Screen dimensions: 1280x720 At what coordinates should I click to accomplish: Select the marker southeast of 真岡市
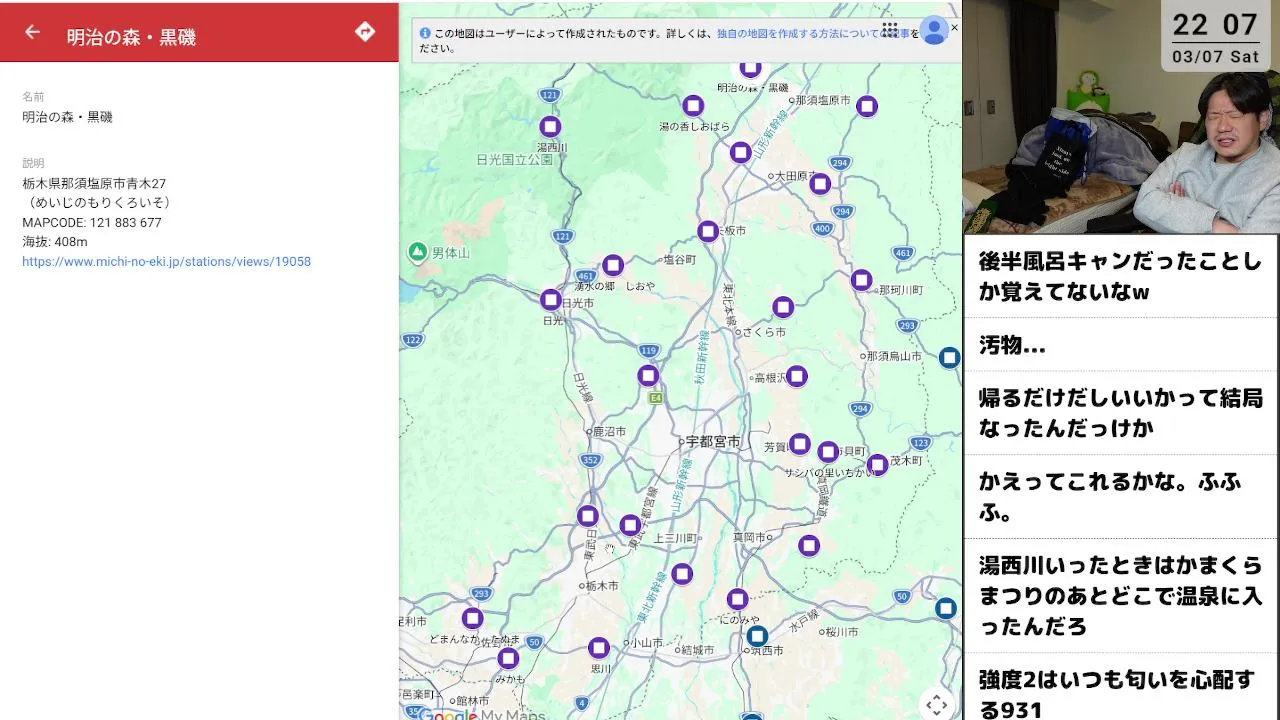pyautogui.click(x=809, y=546)
